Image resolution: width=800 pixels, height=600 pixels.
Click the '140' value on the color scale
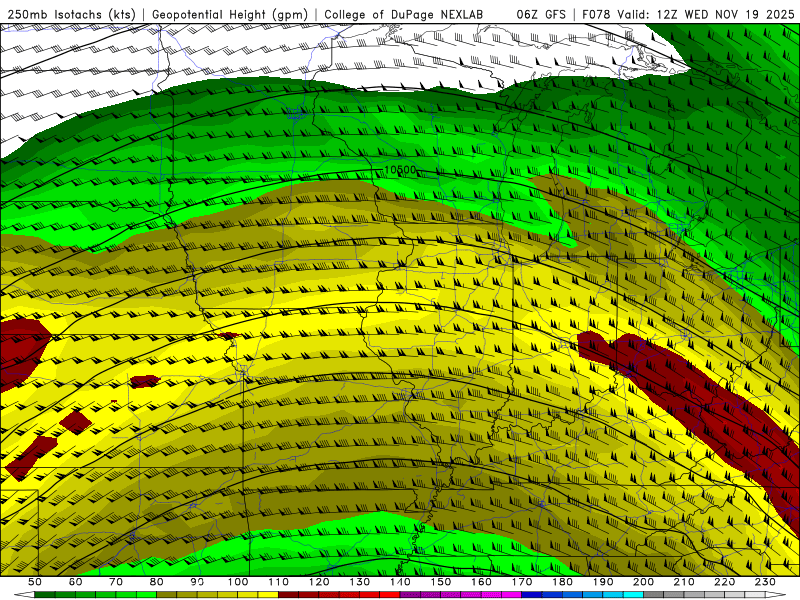point(400,582)
